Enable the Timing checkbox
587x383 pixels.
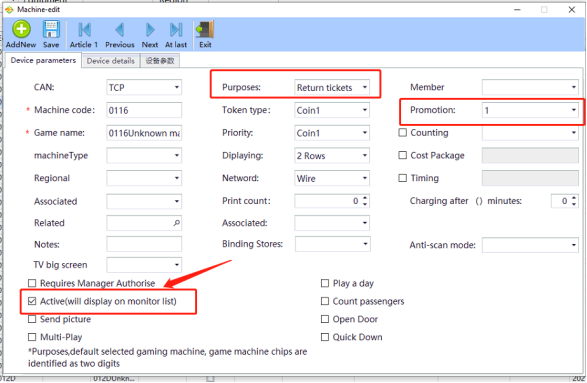(402, 178)
